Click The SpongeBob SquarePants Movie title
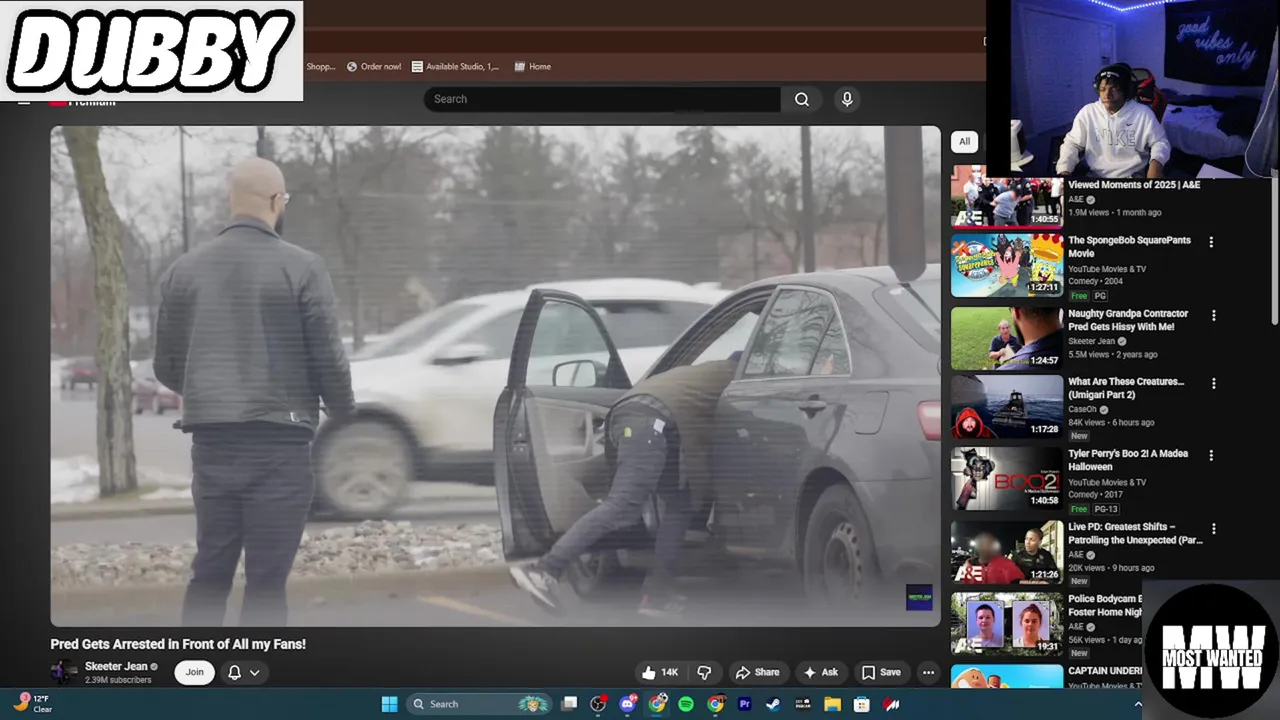 click(x=1129, y=247)
